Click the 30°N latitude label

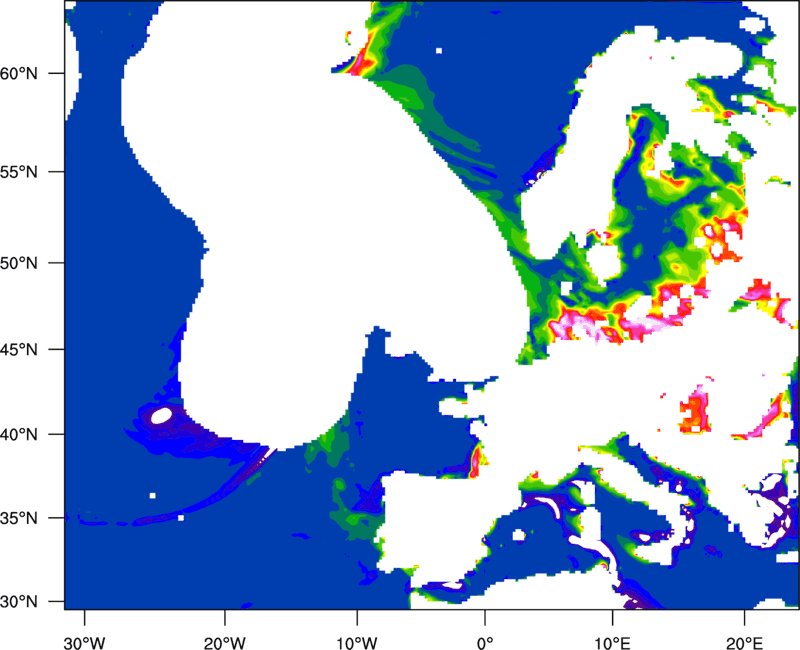click(x=19, y=602)
